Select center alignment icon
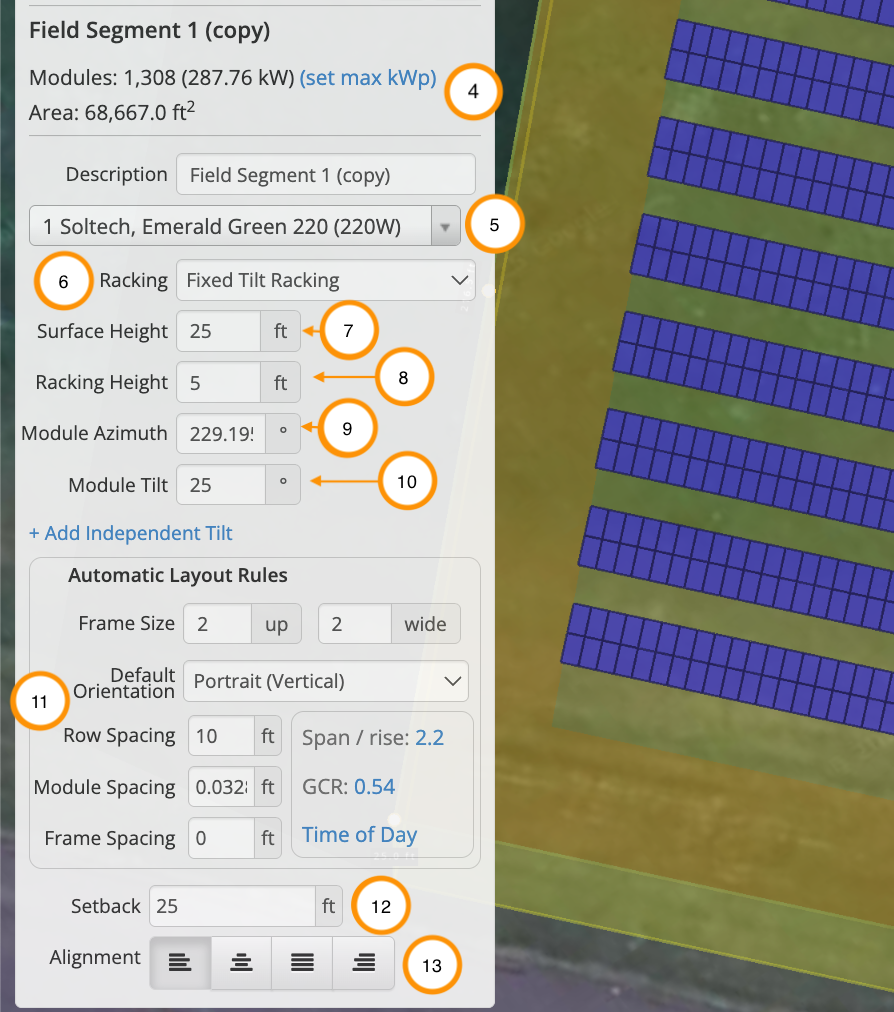Screen dimensions: 894x1012 coord(241,962)
